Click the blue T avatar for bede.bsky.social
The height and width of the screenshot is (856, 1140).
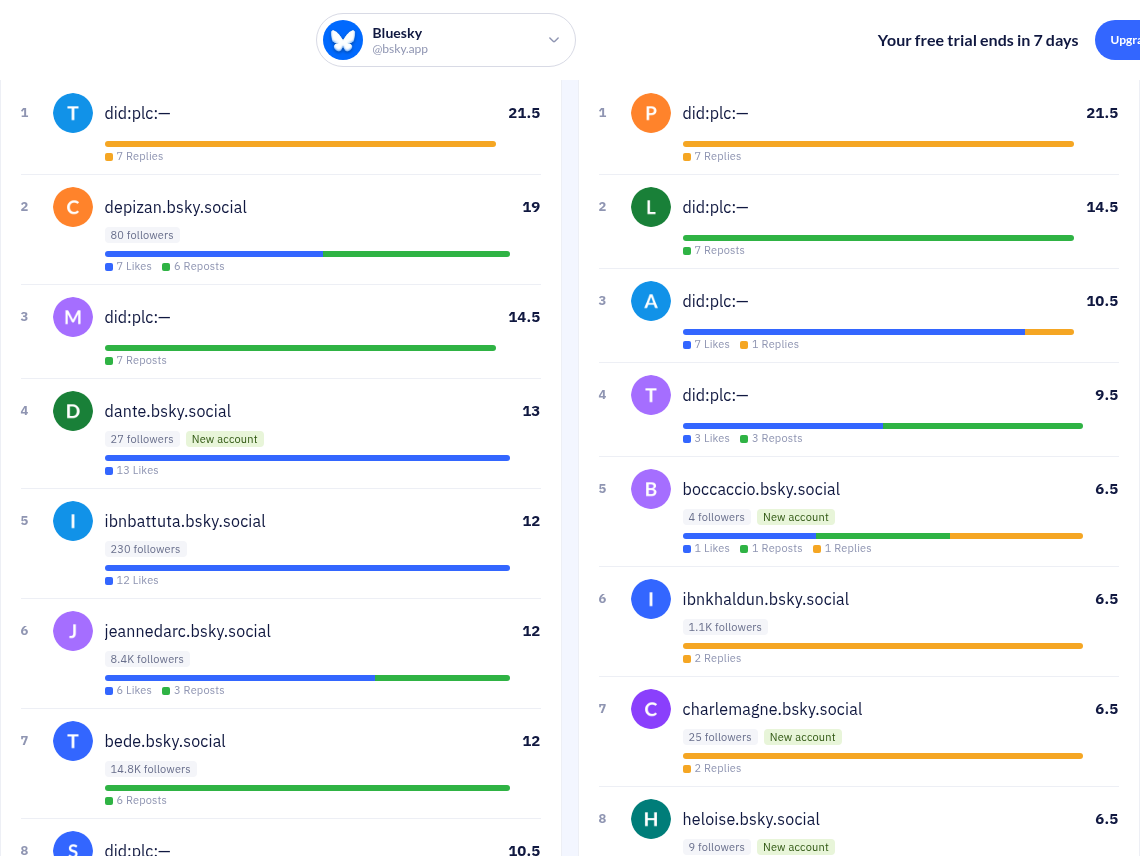tap(73, 740)
